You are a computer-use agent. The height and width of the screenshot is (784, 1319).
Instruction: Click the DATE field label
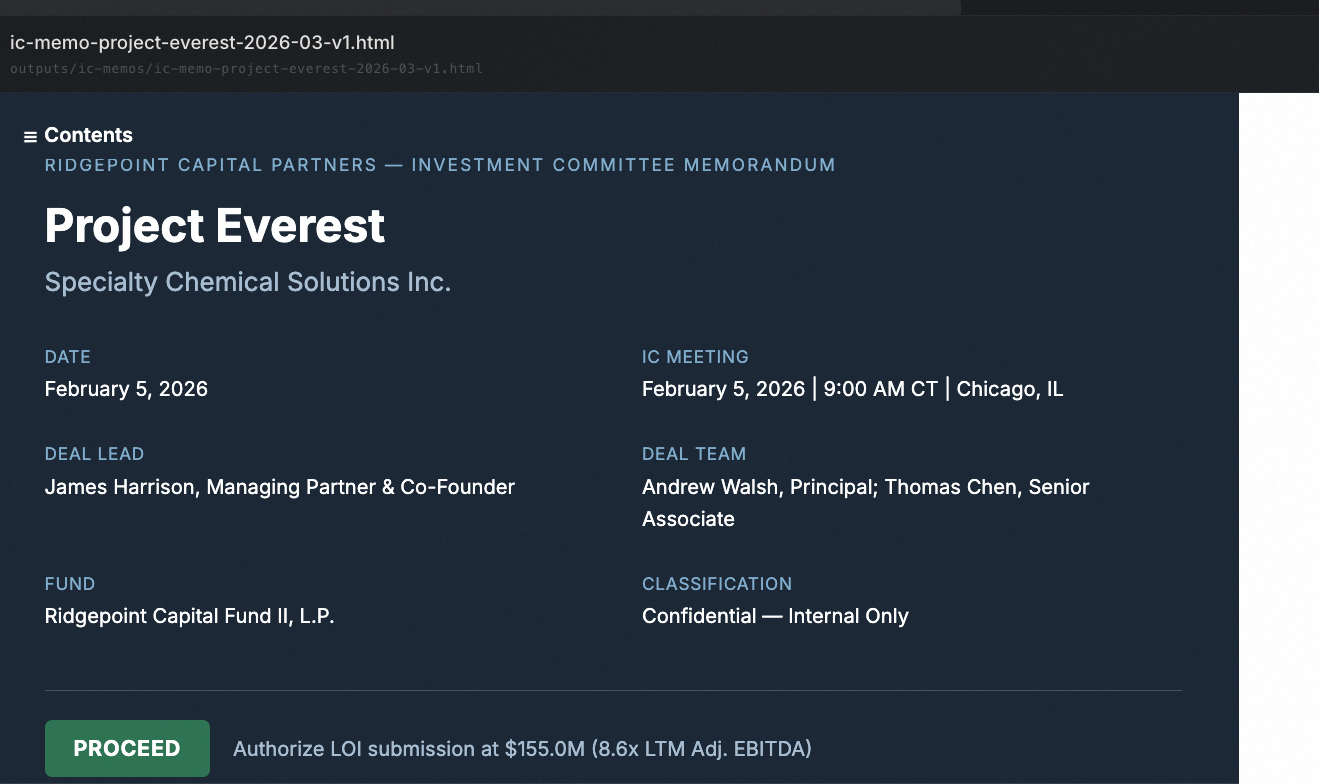(x=67, y=356)
